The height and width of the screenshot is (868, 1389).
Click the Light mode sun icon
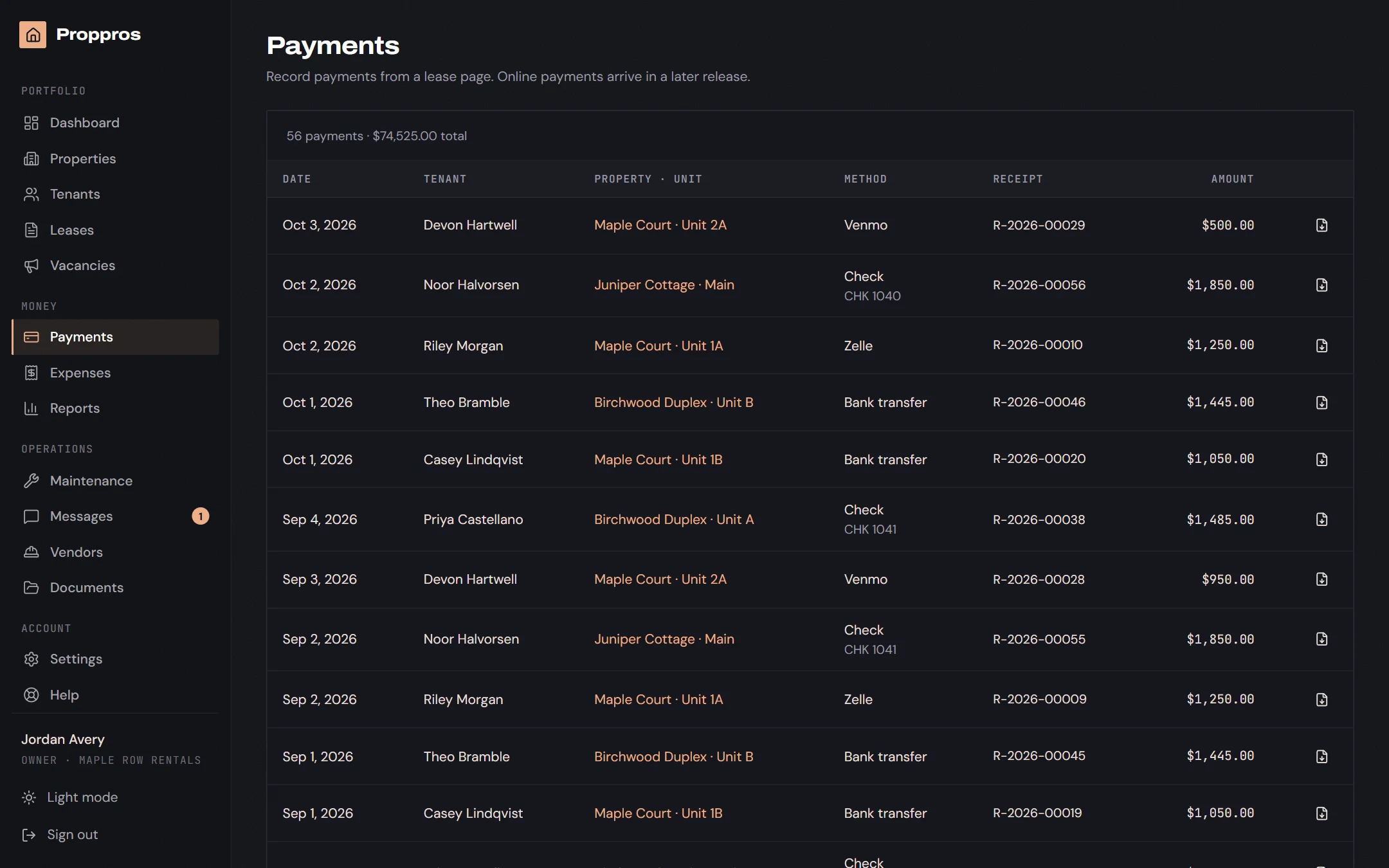point(29,797)
